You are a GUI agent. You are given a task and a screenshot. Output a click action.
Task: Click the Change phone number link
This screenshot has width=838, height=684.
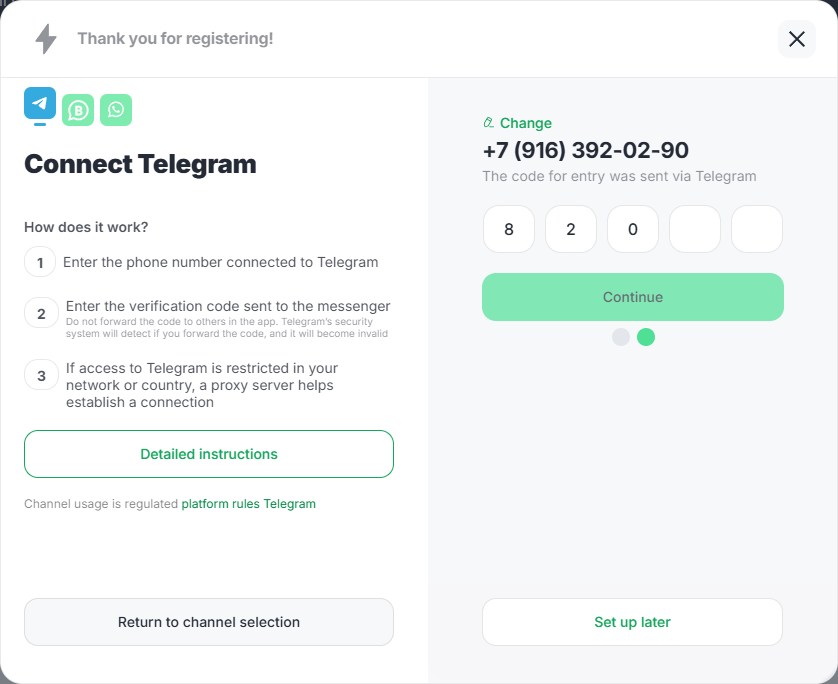click(525, 123)
